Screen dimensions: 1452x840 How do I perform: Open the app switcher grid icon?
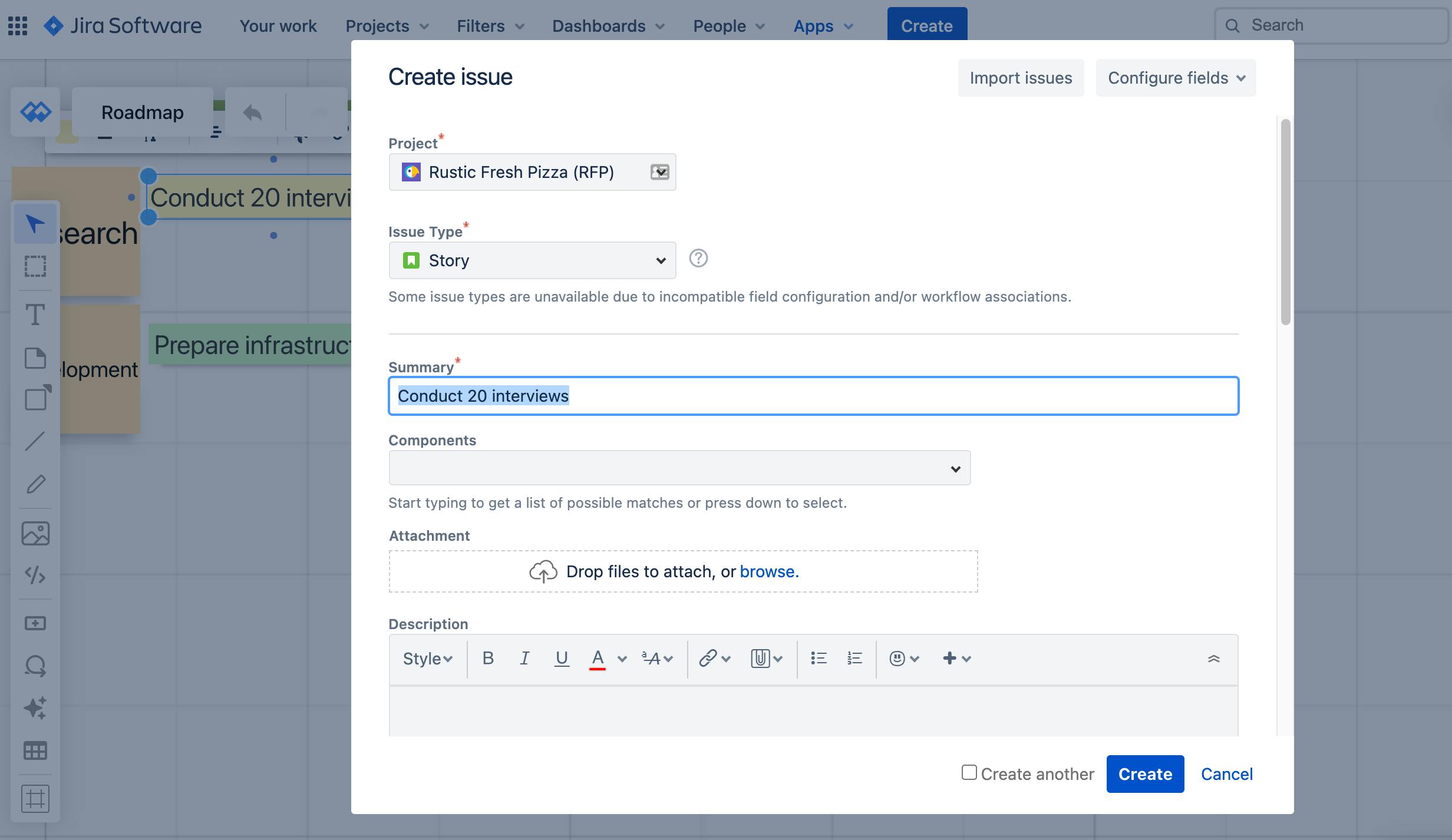pos(17,26)
